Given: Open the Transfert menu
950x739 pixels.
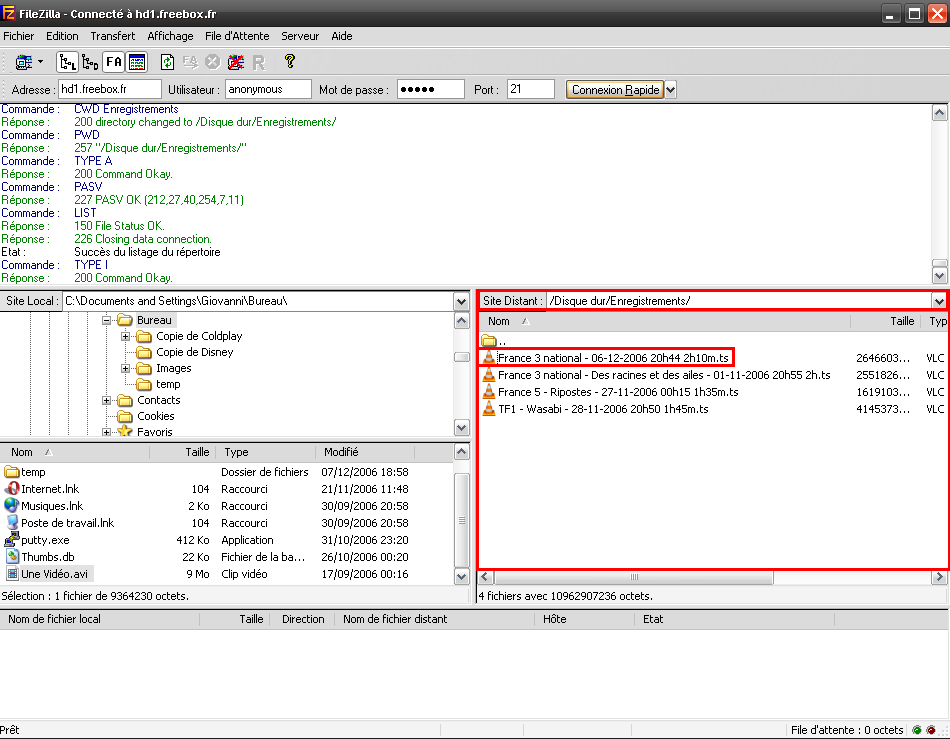Looking at the screenshot, I should point(113,36).
